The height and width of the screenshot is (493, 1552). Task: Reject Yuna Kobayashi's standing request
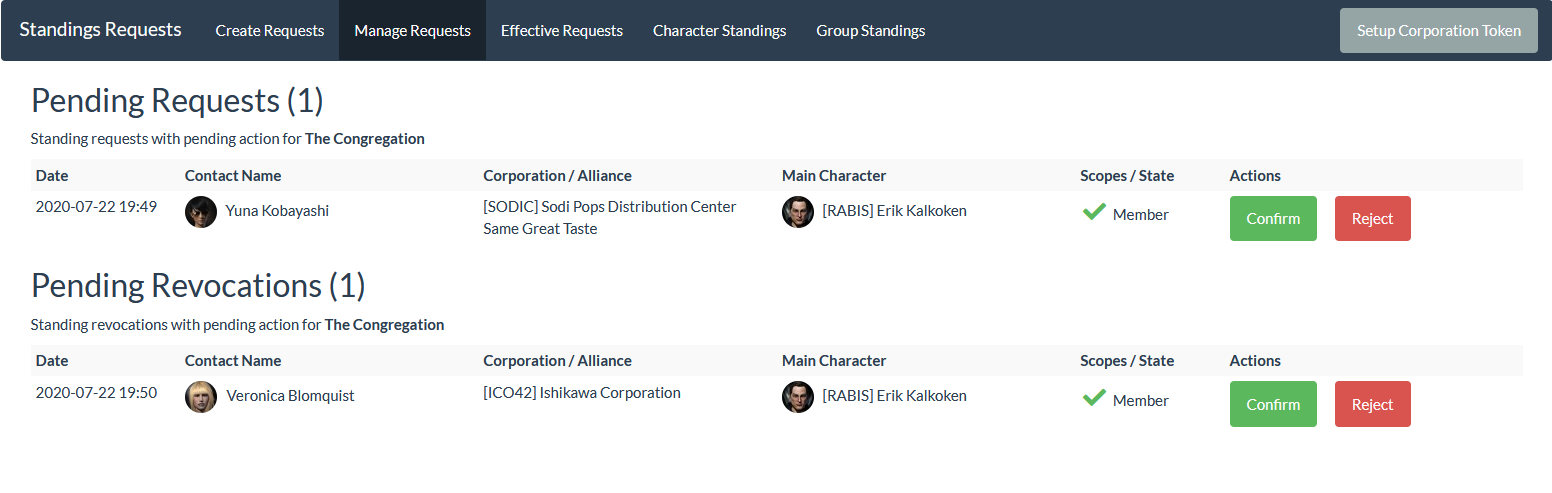[x=1372, y=219]
